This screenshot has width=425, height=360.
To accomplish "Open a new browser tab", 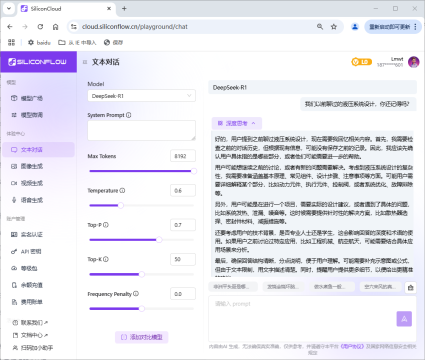I will pos(124,9).
